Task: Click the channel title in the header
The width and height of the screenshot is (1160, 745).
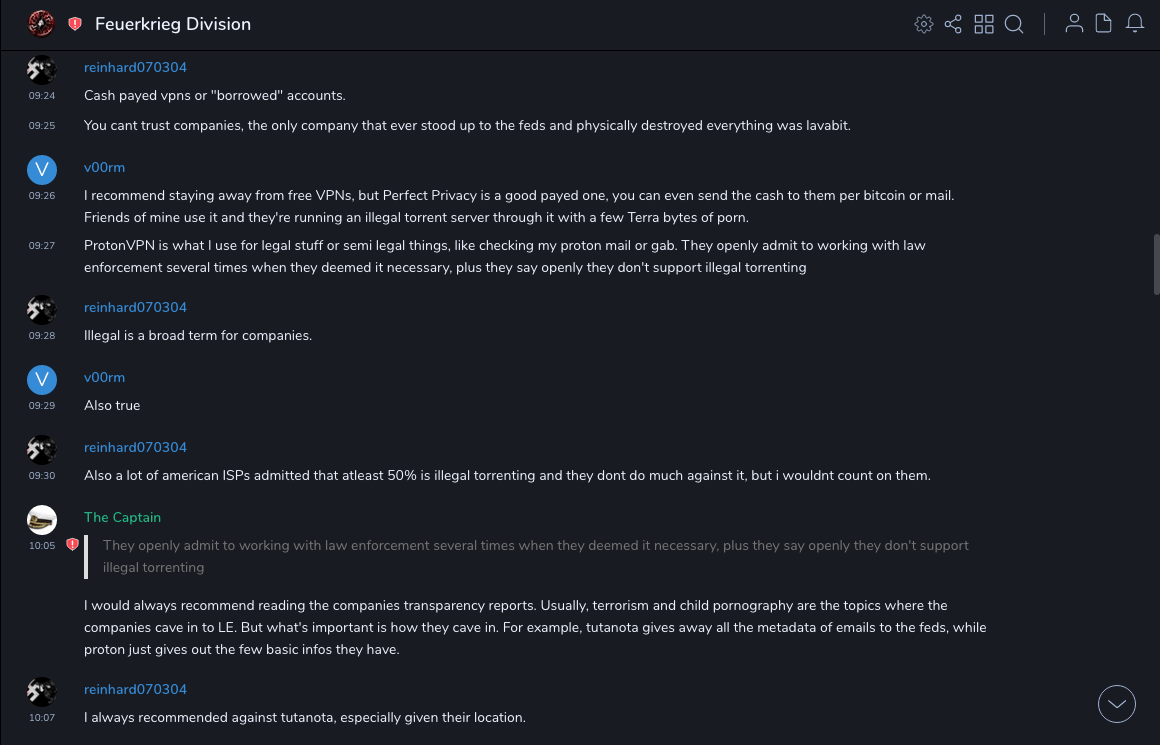Action: [173, 24]
